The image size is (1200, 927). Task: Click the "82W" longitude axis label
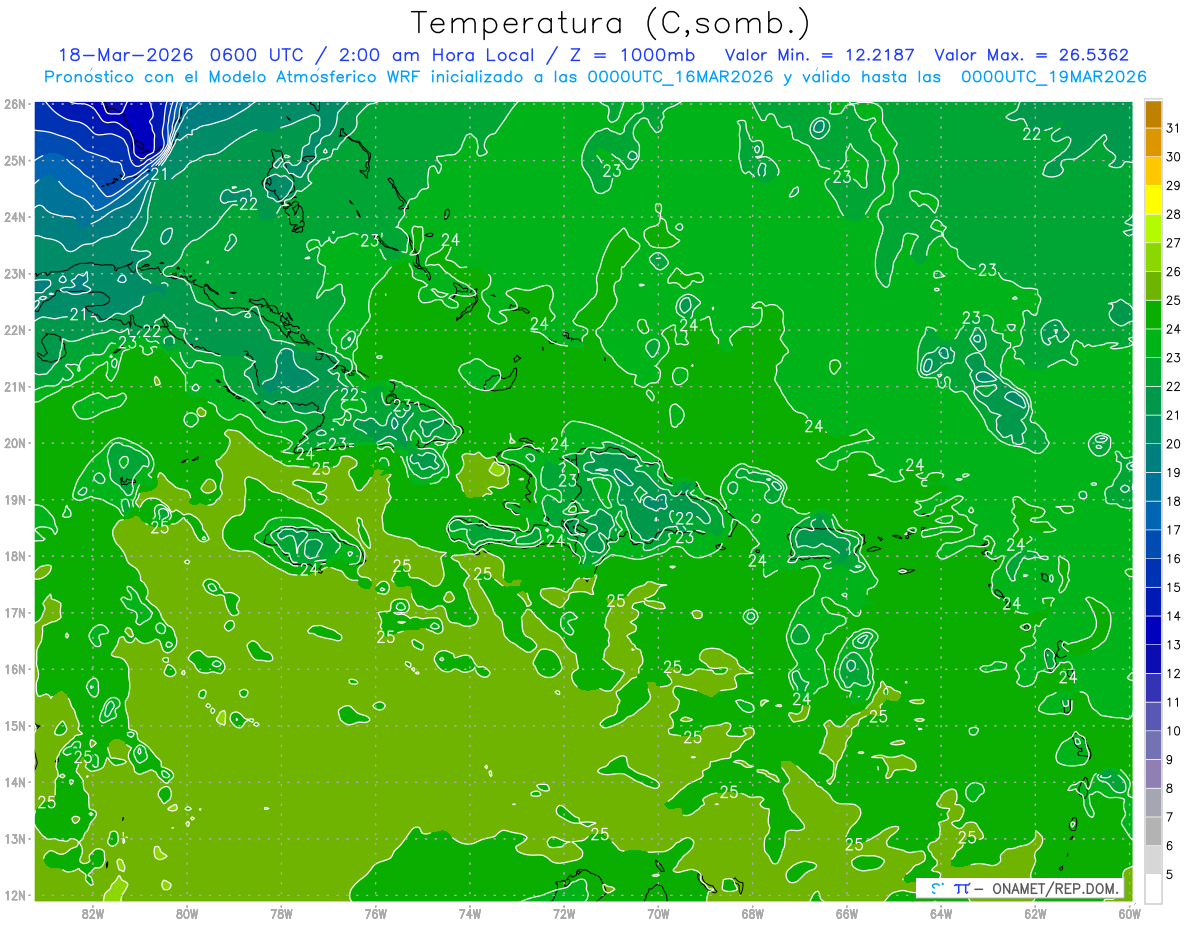pyautogui.click(x=93, y=912)
